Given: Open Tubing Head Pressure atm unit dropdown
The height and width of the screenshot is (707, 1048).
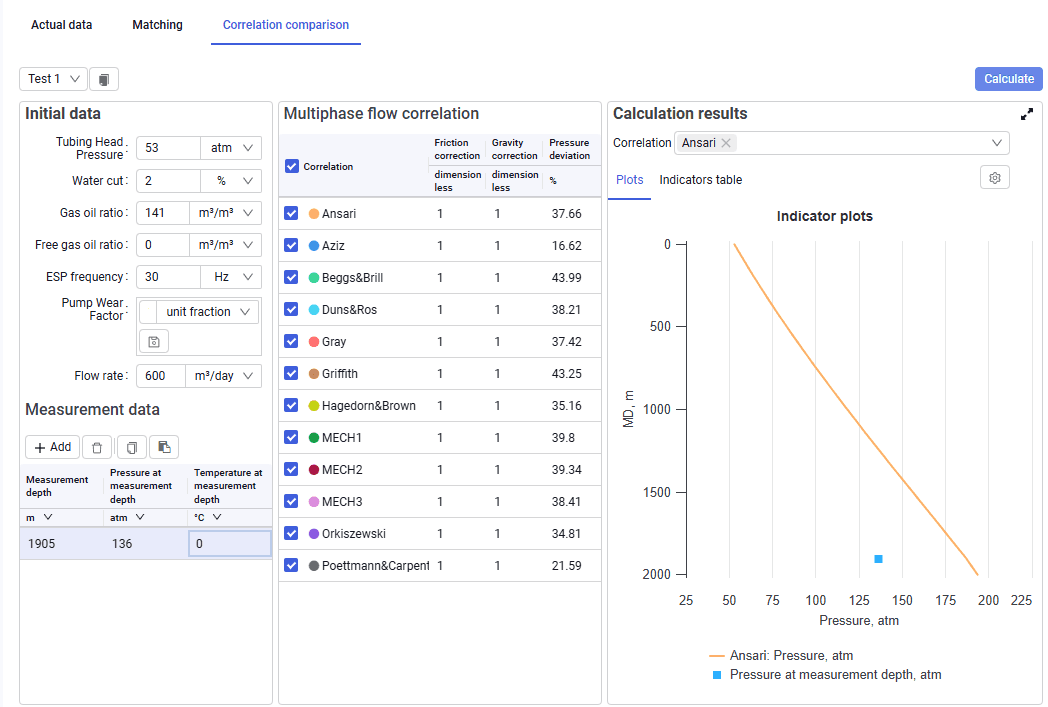Looking at the screenshot, I should click(231, 148).
